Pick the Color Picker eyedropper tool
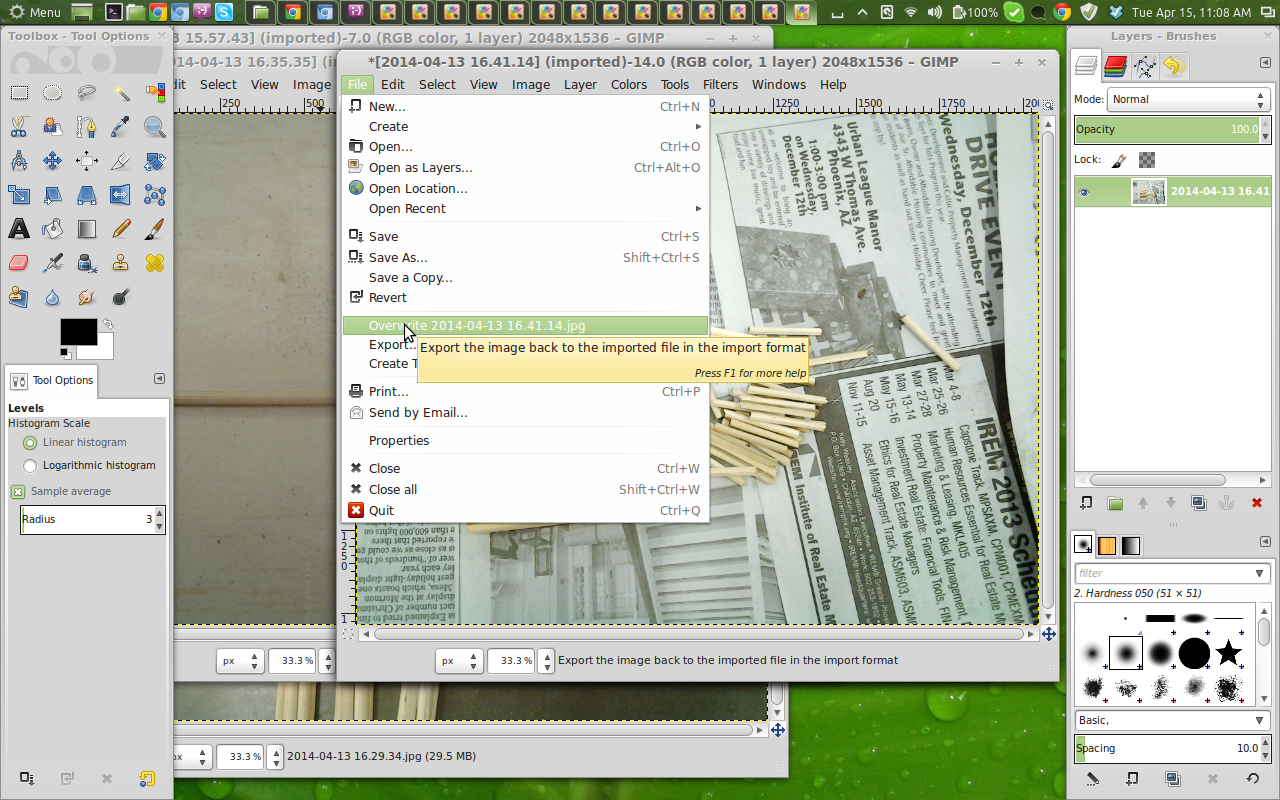The width and height of the screenshot is (1280, 800). 121,127
